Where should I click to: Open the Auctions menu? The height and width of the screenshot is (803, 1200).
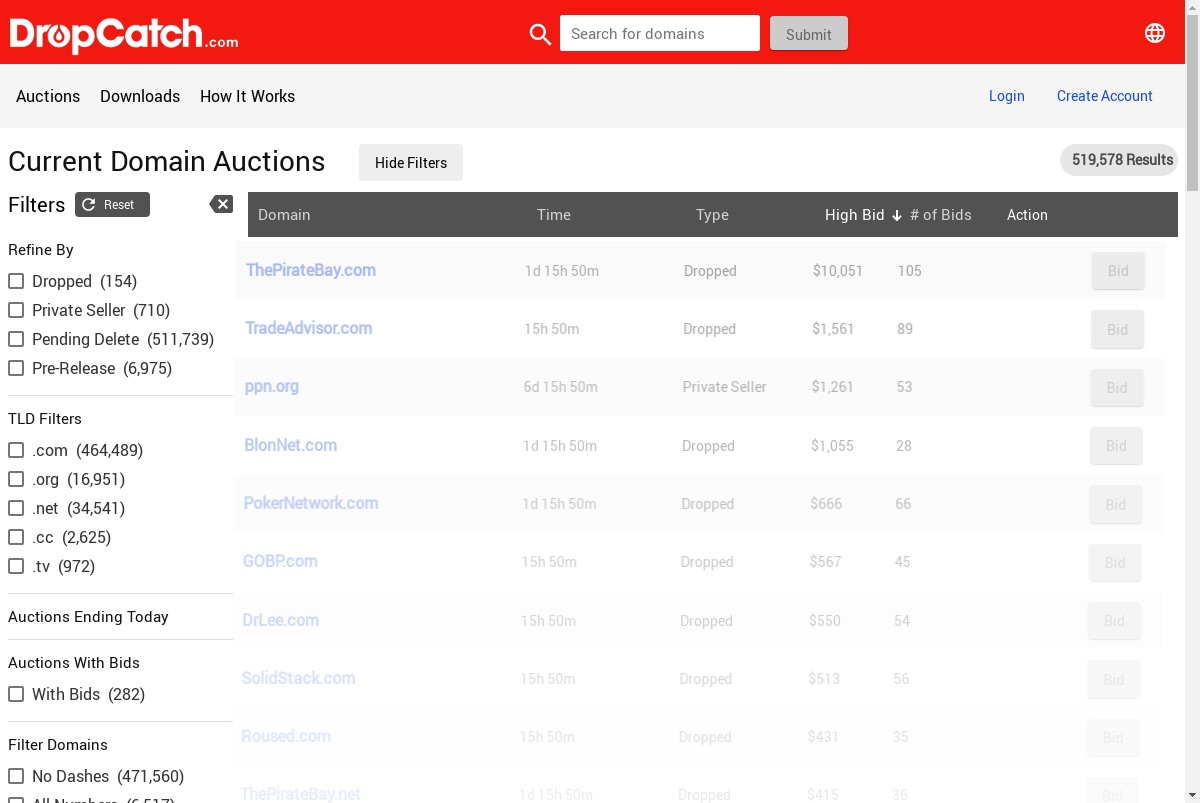tap(48, 96)
